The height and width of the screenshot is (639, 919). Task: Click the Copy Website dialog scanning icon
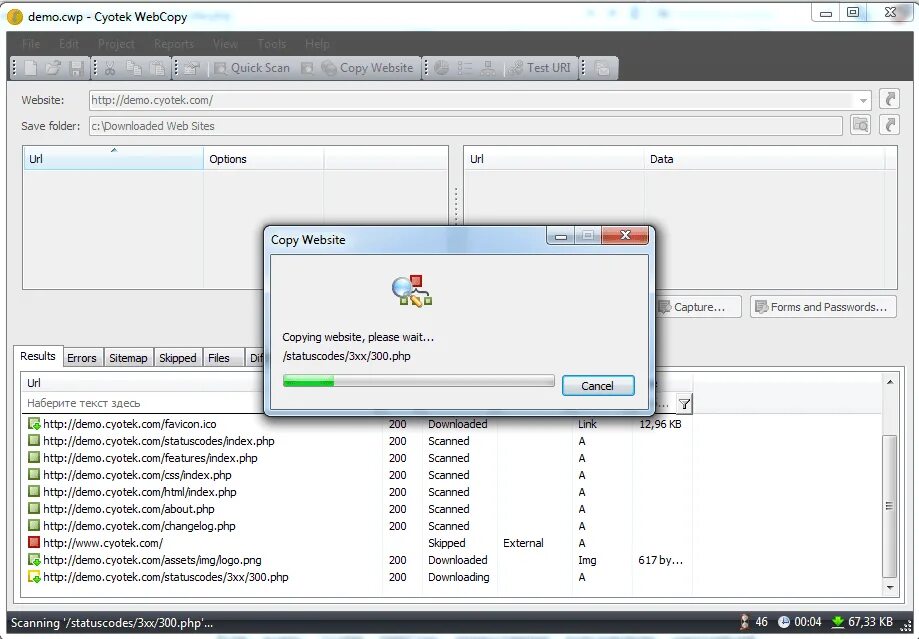click(x=412, y=291)
